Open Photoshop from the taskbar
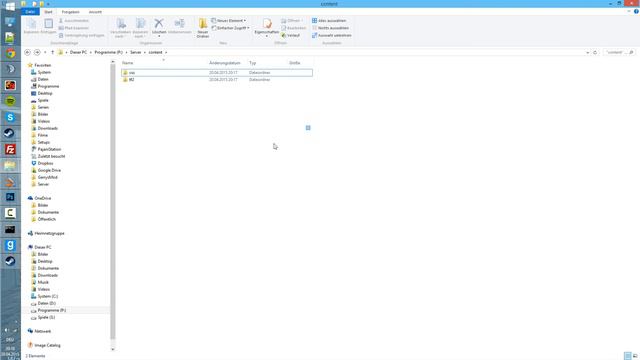 coord(10,197)
